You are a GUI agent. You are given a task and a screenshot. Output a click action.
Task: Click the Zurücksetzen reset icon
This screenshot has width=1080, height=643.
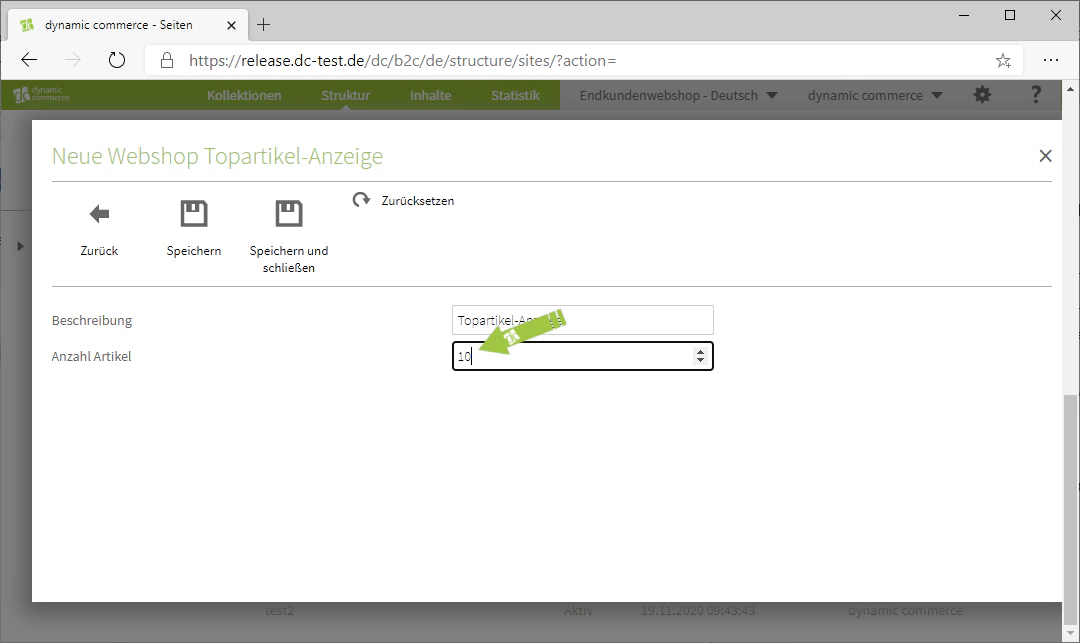[x=362, y=200]
